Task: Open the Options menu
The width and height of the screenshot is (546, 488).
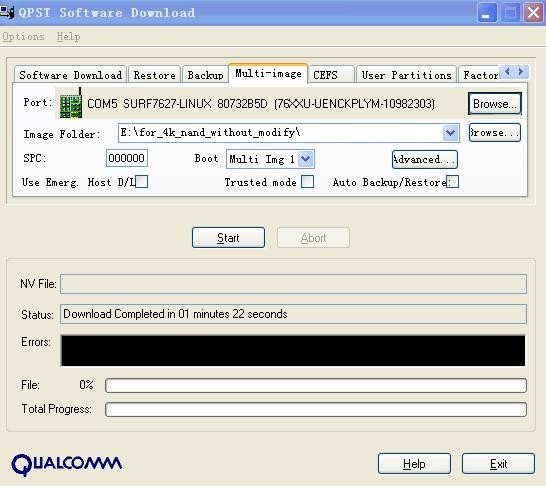Action: click(23, 36)
